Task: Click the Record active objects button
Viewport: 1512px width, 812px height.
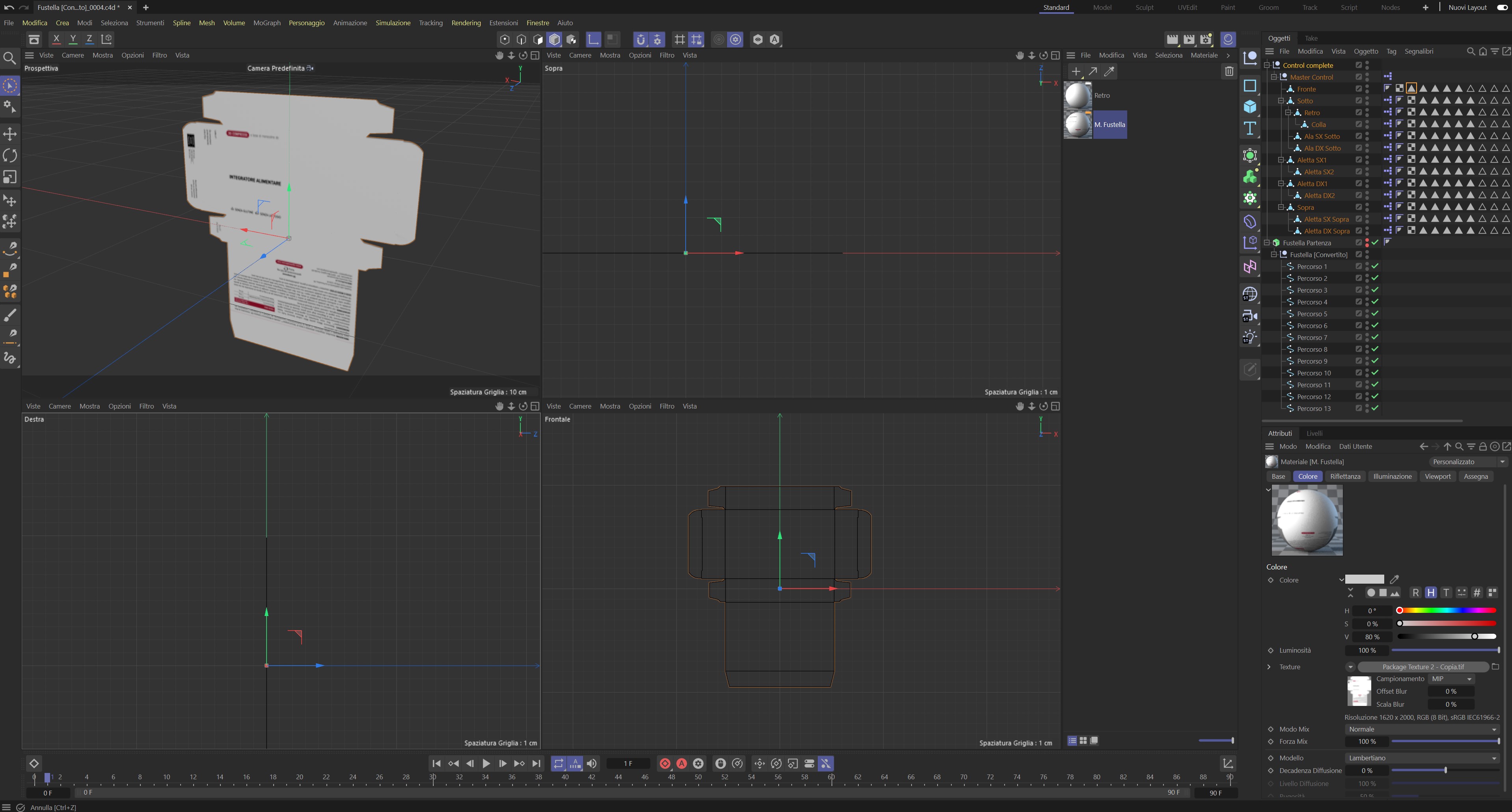Action: 665,763
